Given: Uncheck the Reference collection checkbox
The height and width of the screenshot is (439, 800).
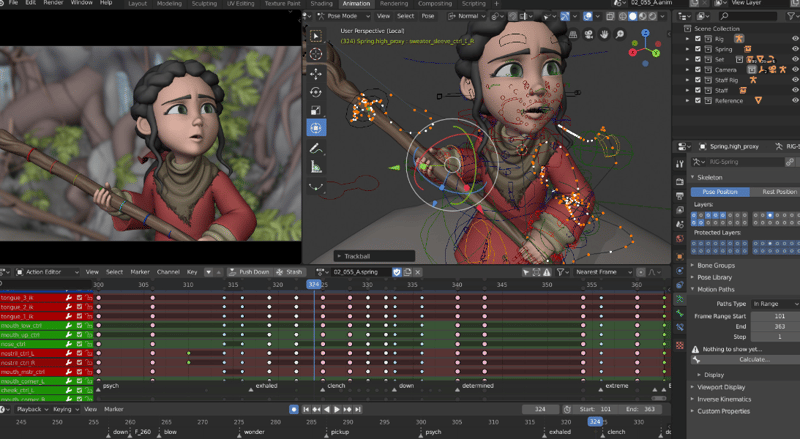Looking at the screenshot, I should pyautogui.click(x=698, y=101).
